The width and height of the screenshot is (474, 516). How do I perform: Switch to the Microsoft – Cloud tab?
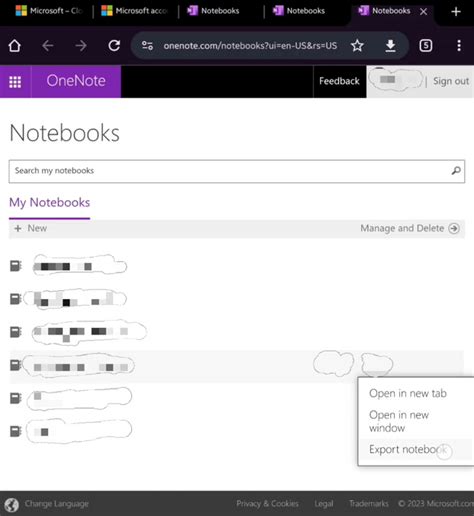[49, 11]
